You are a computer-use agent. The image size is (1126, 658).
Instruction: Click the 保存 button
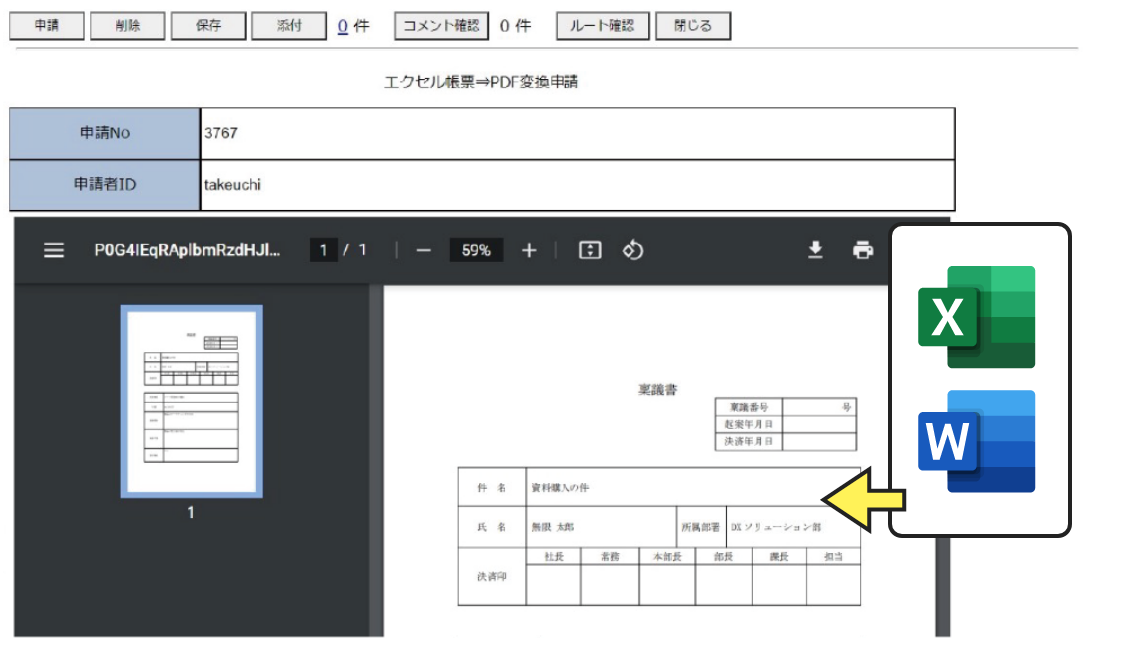pyautogui.click(x=208, y=26)
